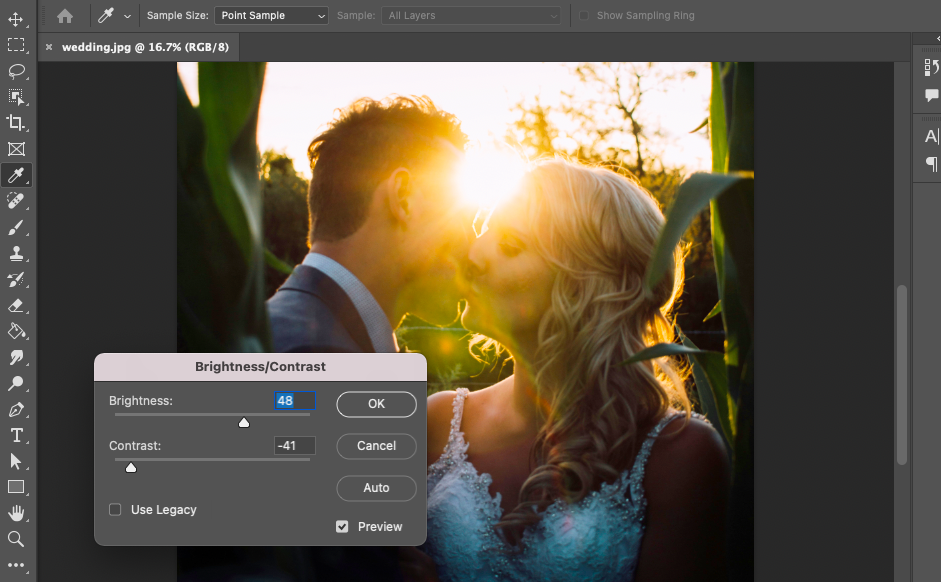This screenshot has height=582, width=941.
Task: Select the Paint Bucket tool
Action: 16,331
